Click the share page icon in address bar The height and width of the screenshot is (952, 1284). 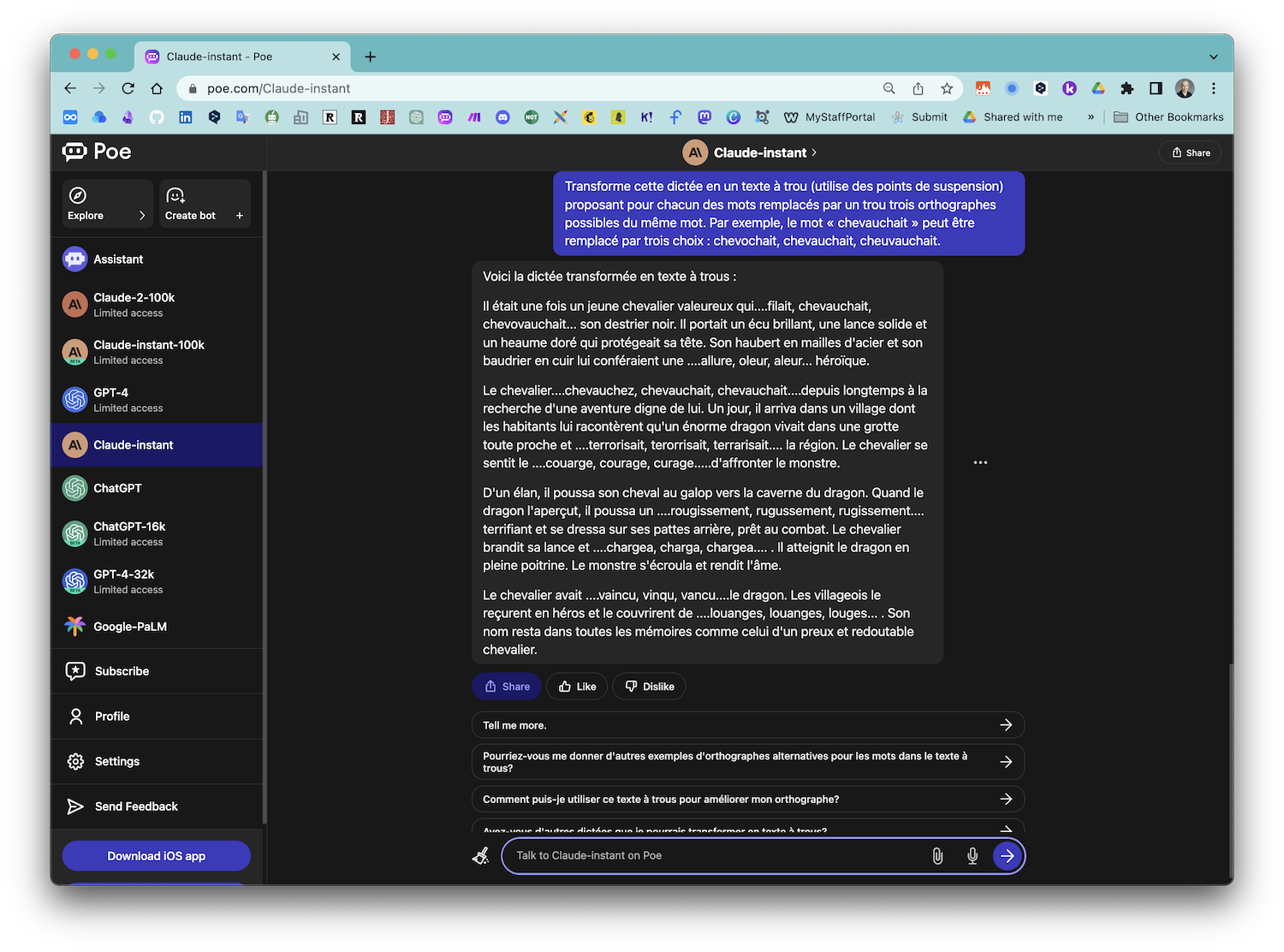(918, 88)
